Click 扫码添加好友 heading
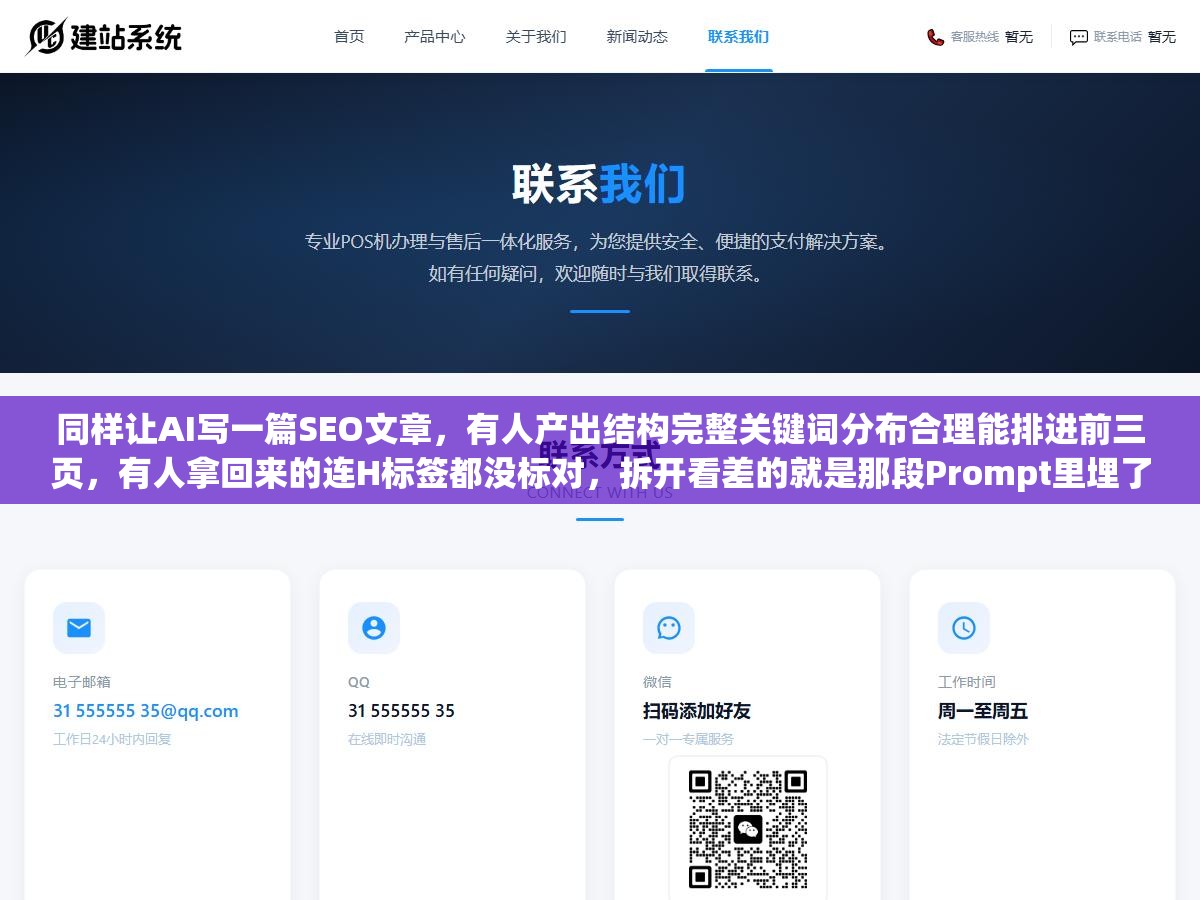1200x900 pixels. [697, 711]
